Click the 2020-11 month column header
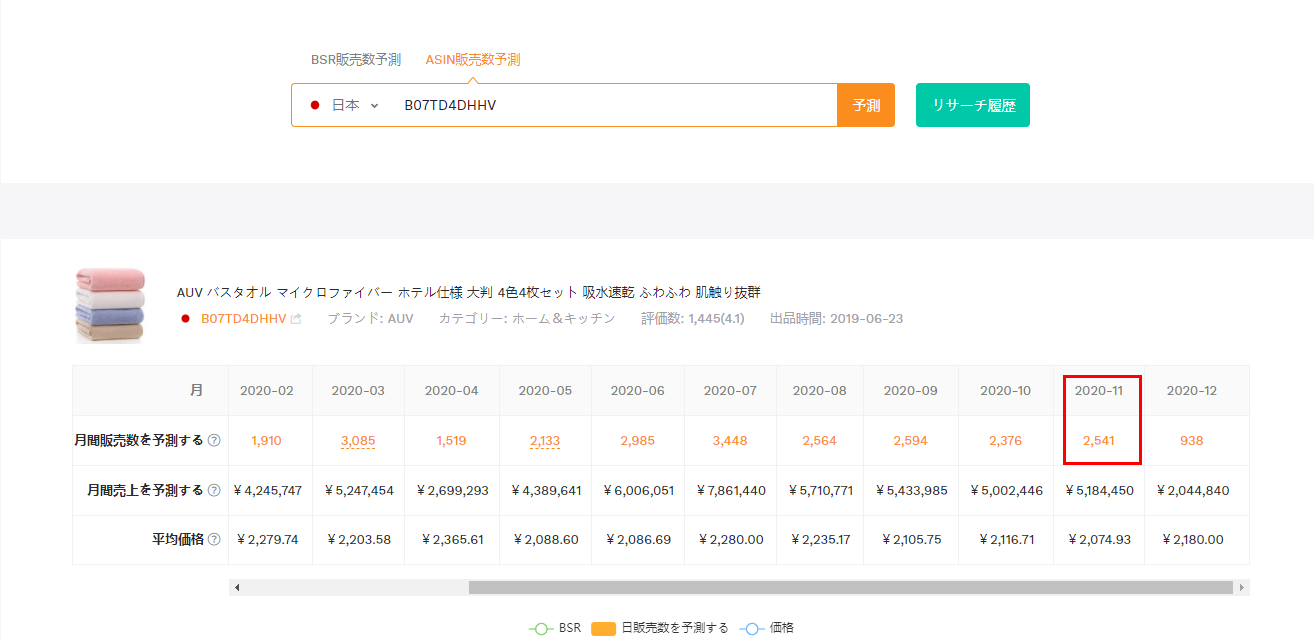Screen dimensions: 1314x641 1099,391
